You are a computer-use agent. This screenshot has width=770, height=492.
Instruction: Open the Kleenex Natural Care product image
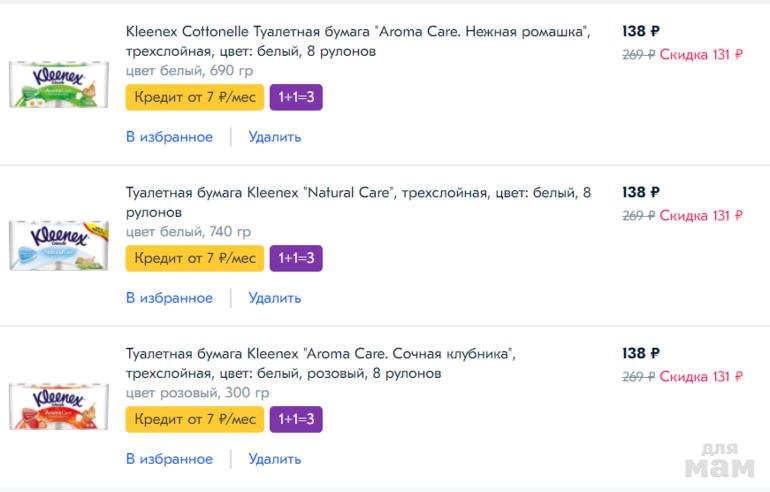coord(59,245)
